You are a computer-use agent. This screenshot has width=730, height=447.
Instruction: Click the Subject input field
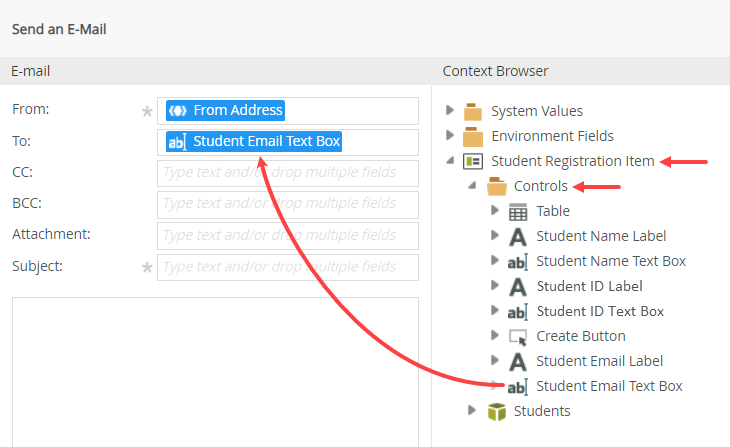[x=288, y=267]
